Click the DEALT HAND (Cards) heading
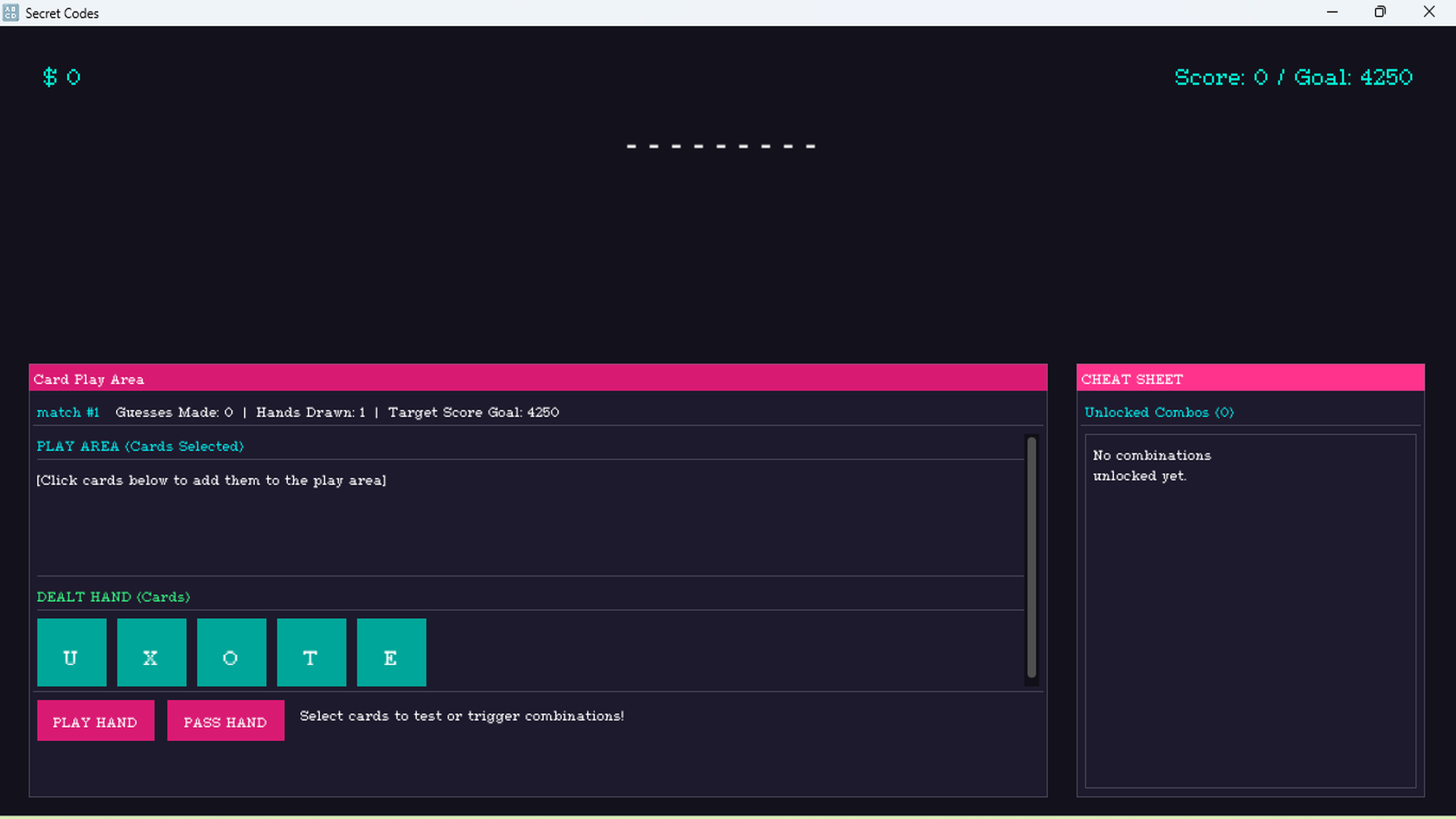The width and height of the screenshot is (1456, 819). coord(113,598)
